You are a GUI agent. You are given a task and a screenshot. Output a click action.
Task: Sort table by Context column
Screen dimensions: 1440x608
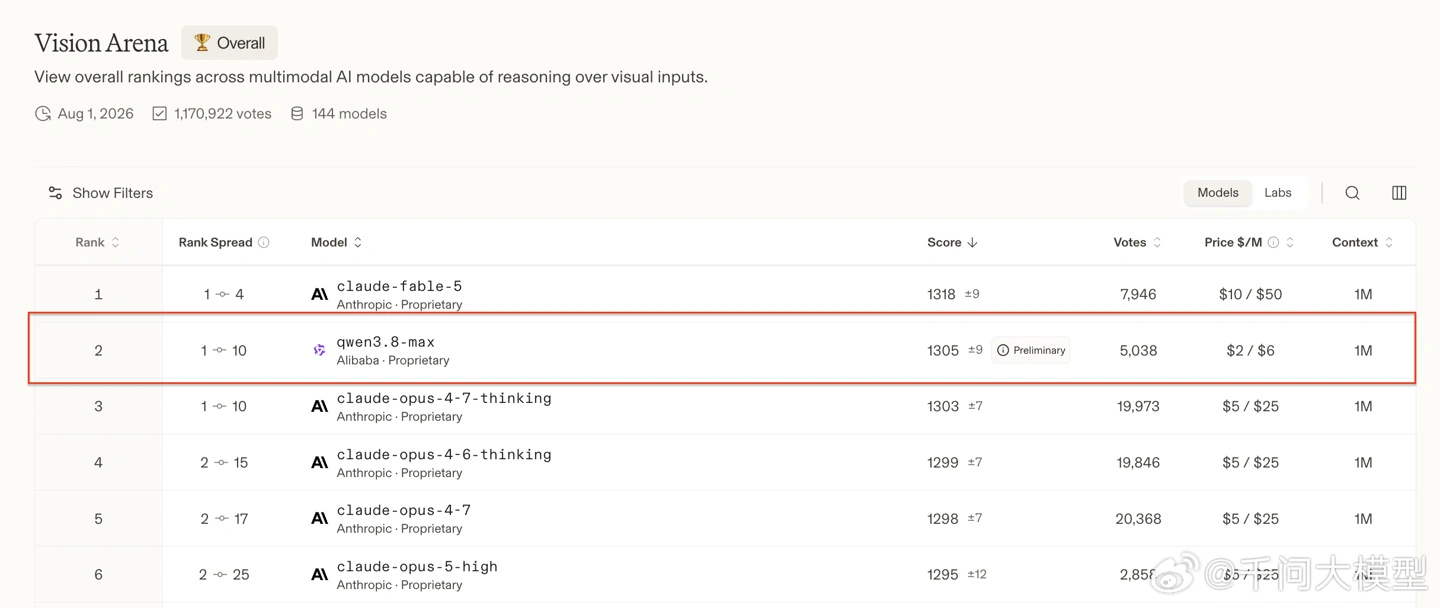[x=1362, y=242]
